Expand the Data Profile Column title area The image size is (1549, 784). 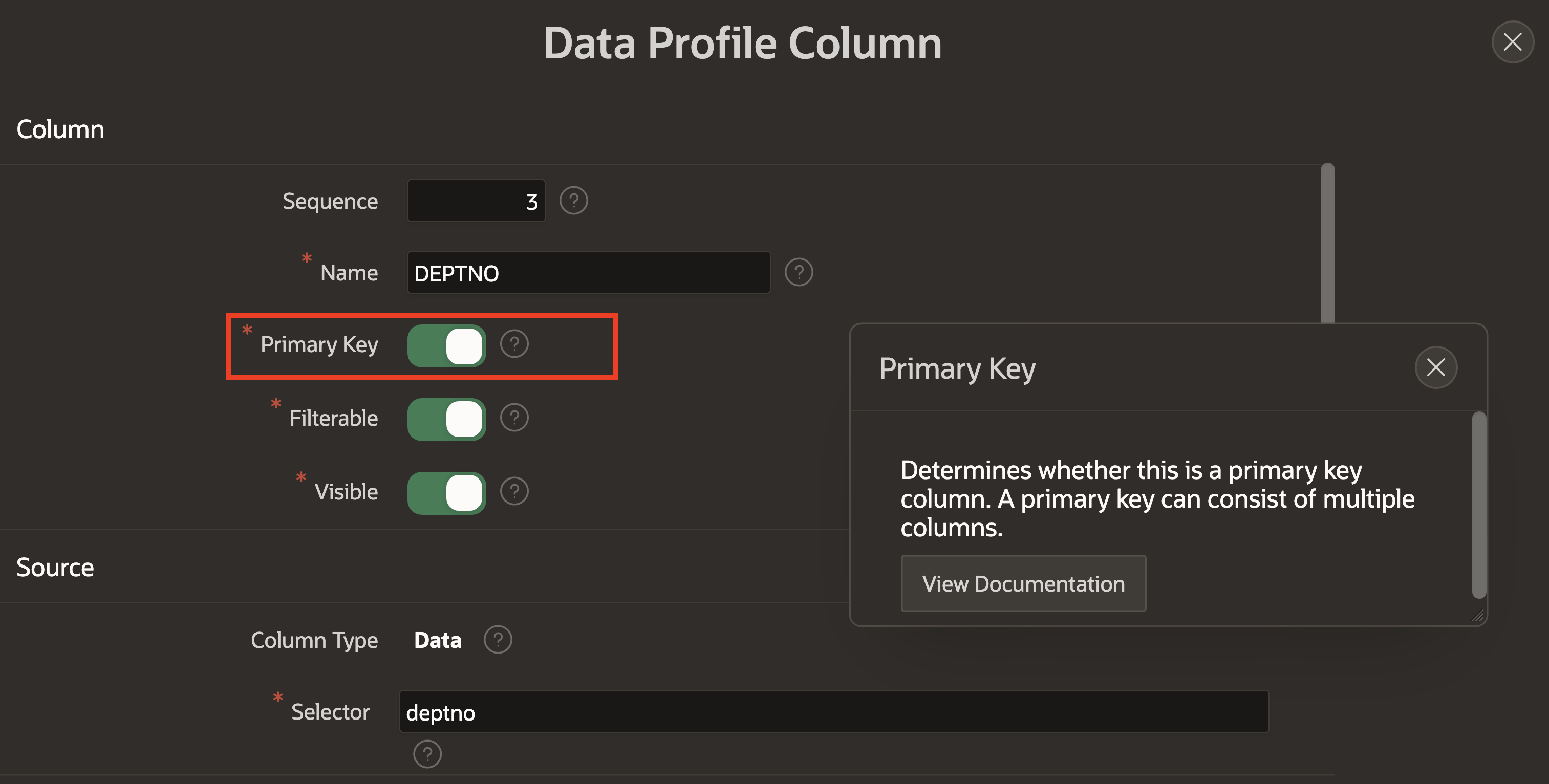coord(742,42)
